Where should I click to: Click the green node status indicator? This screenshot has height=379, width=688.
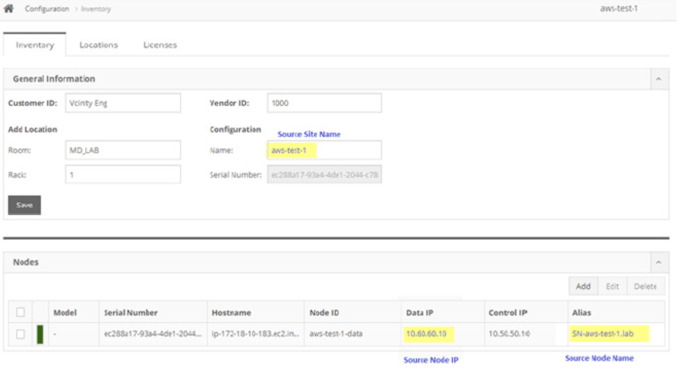click(x=40, y=334)
